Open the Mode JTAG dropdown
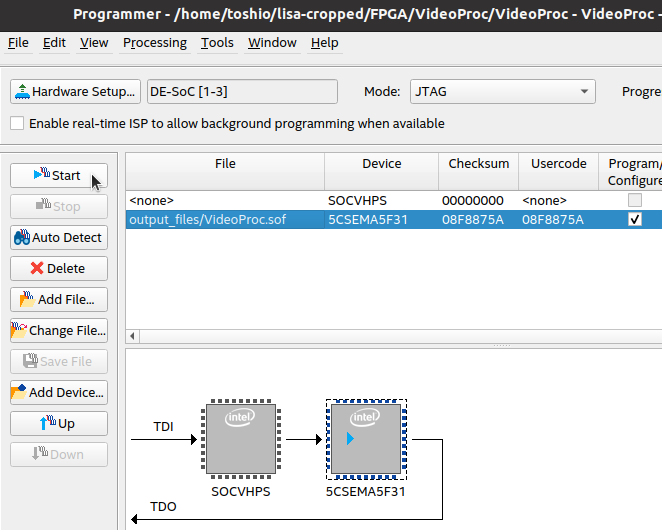Viewport: 662px width, 530px height. click(x=502, y=92)
